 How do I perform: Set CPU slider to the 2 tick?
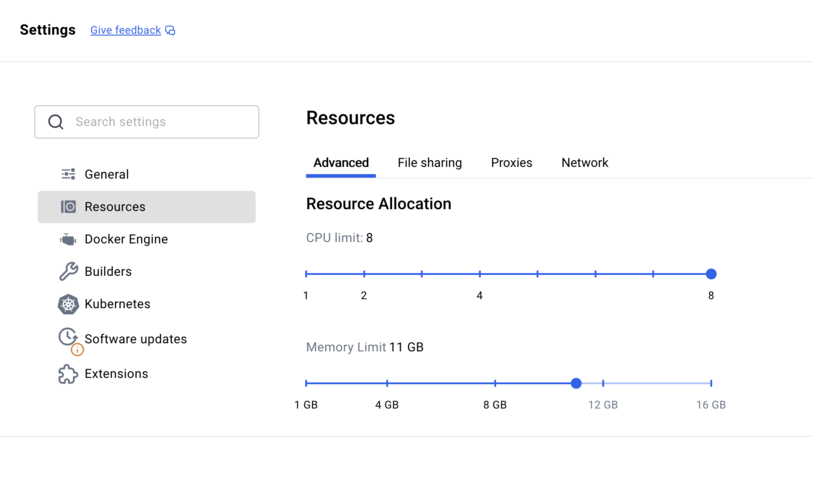coord(364,274)
